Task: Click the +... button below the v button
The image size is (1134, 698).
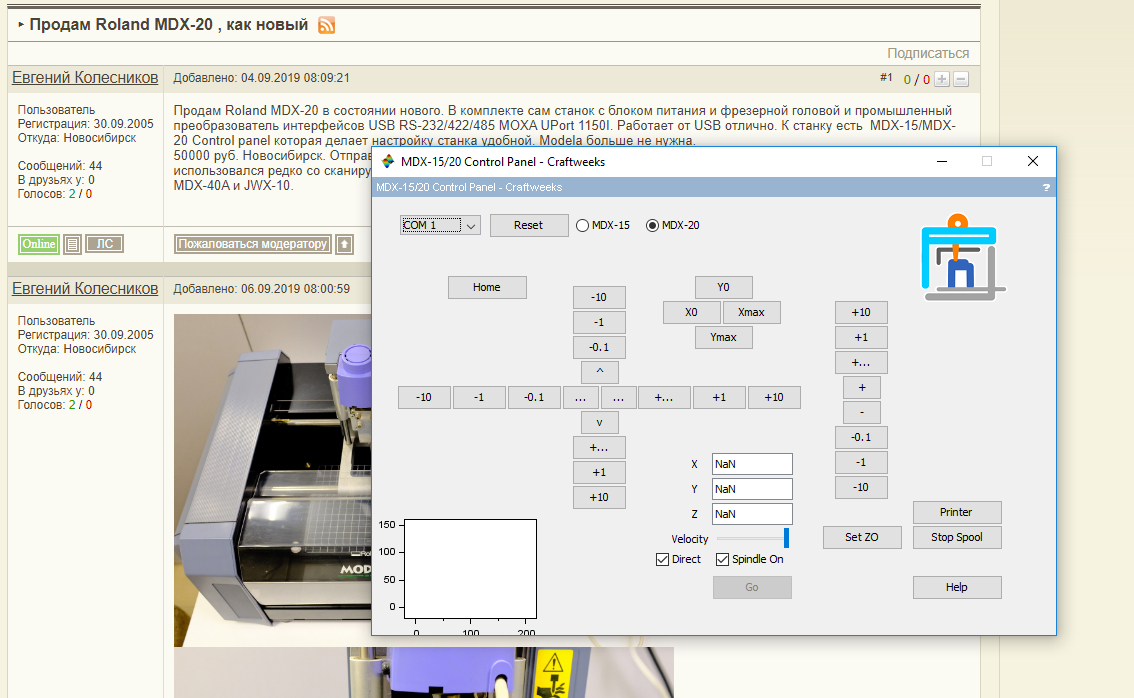Action: coord(600,448)
